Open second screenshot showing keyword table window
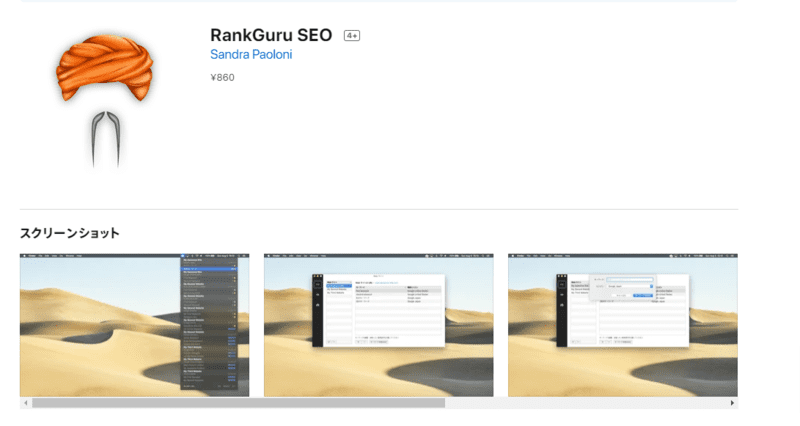 coord(379,325)
